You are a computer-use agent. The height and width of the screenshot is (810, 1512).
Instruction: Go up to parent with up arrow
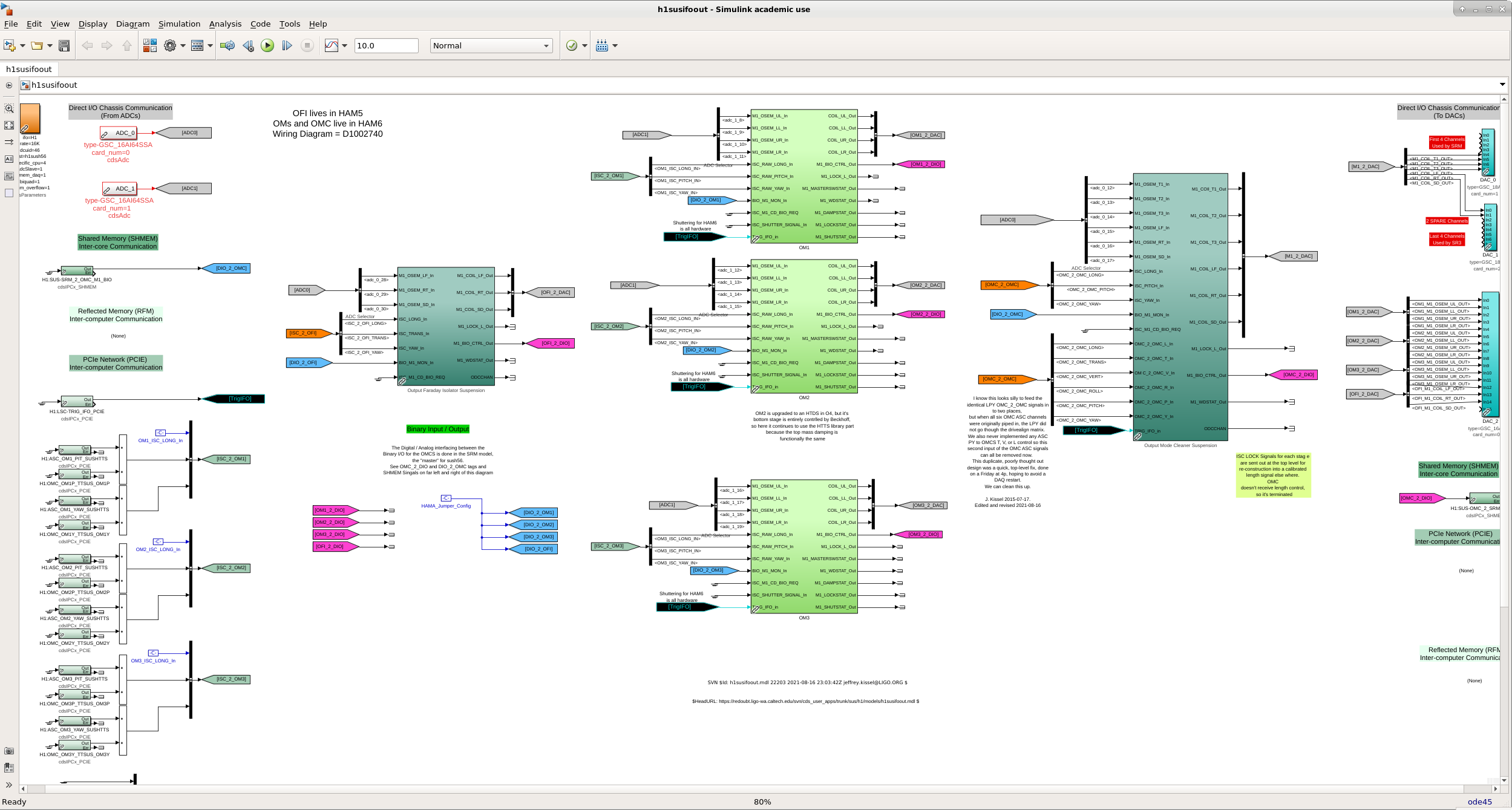[127, 45]
